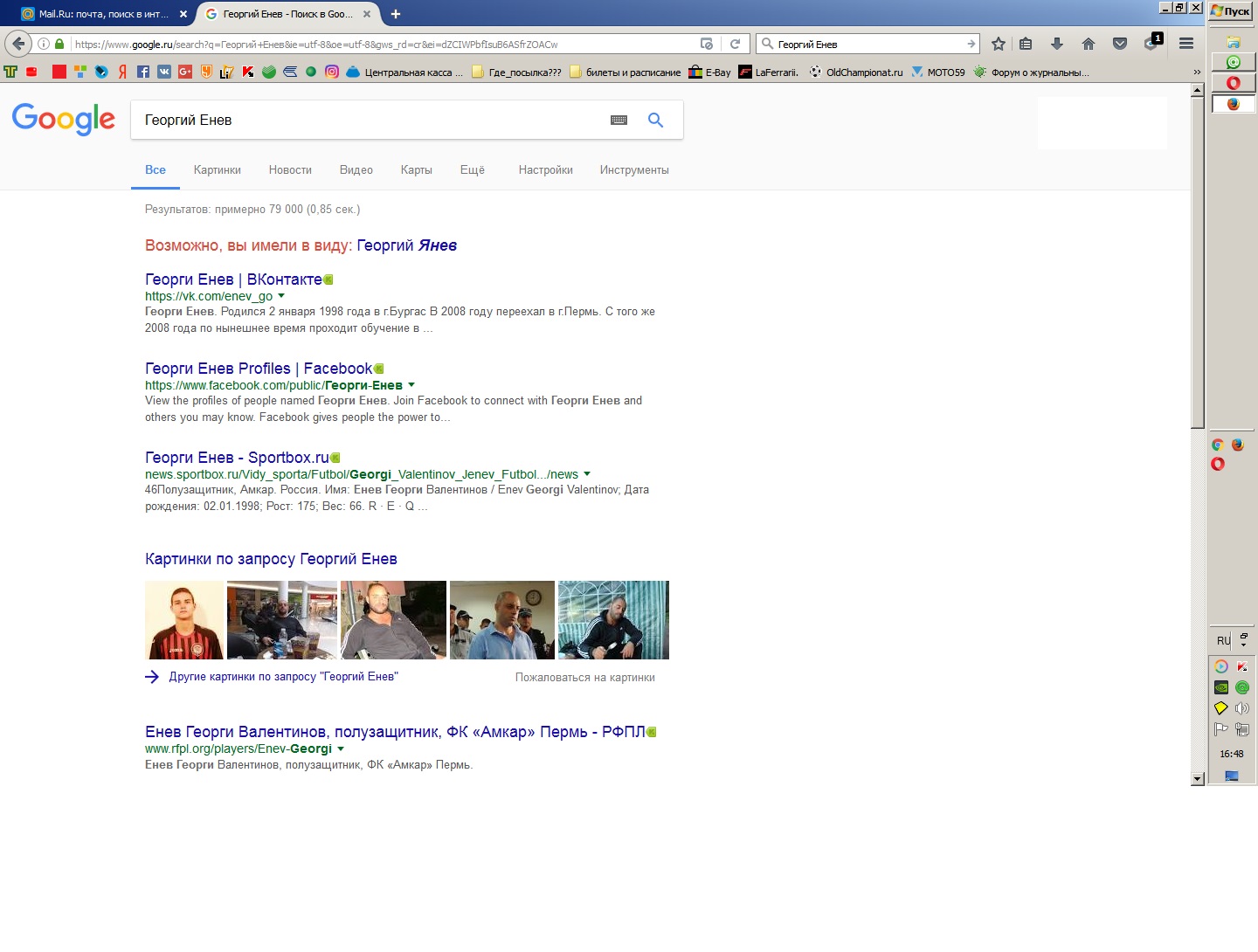Open the Opera taskbar button
The image size is (1258, 952).
coord(1233,83)
